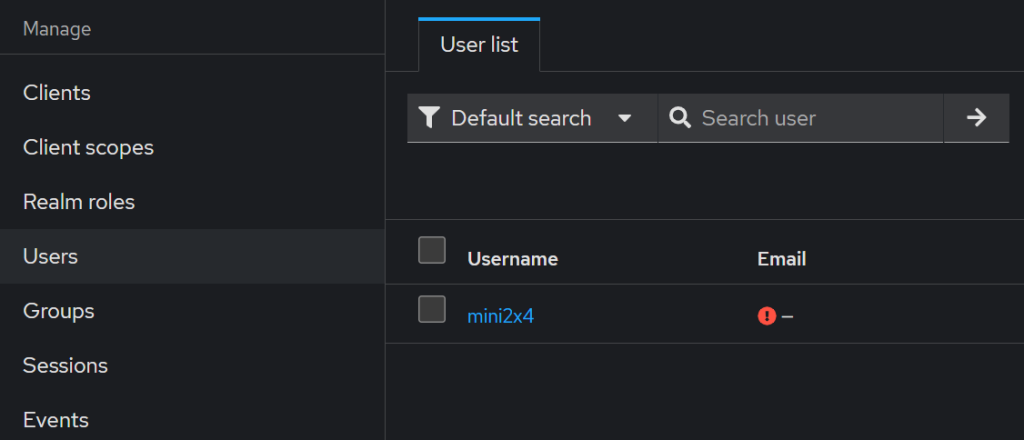The image size is (1024, 440).
Task: Switch to the User list tab
Action: coord(479,45)
